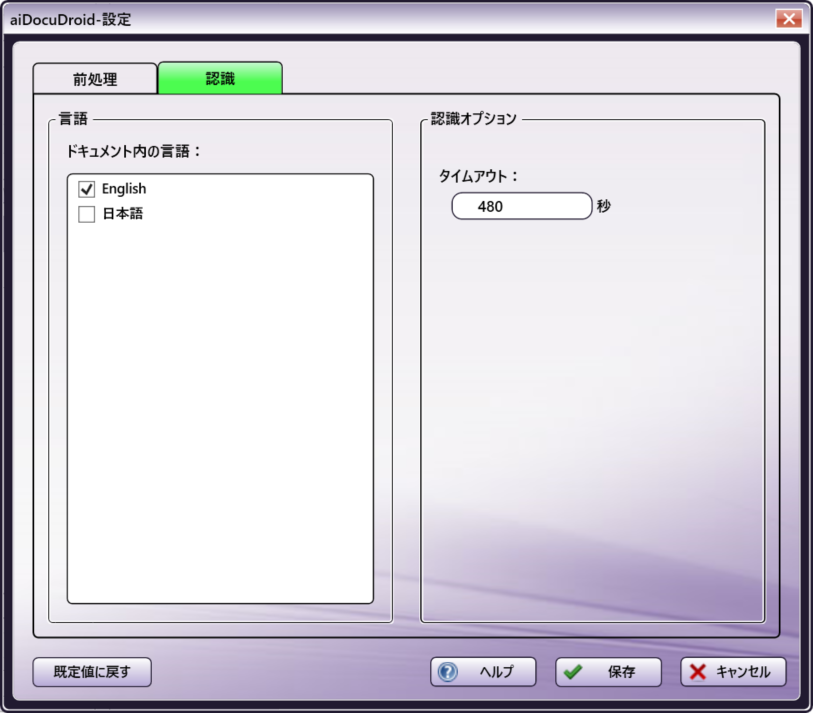Click the 言語 group title
This screenshot has height=713, width=813.
click(x=73, y=119)
